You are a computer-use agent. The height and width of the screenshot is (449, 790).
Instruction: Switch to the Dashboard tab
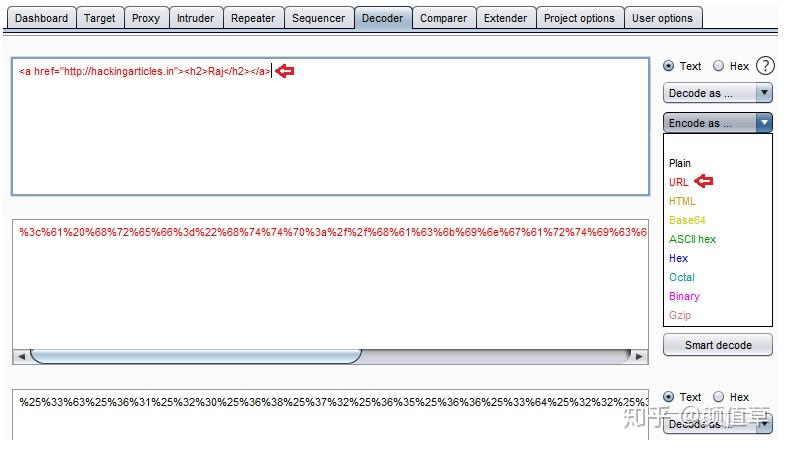click(41, 18)
